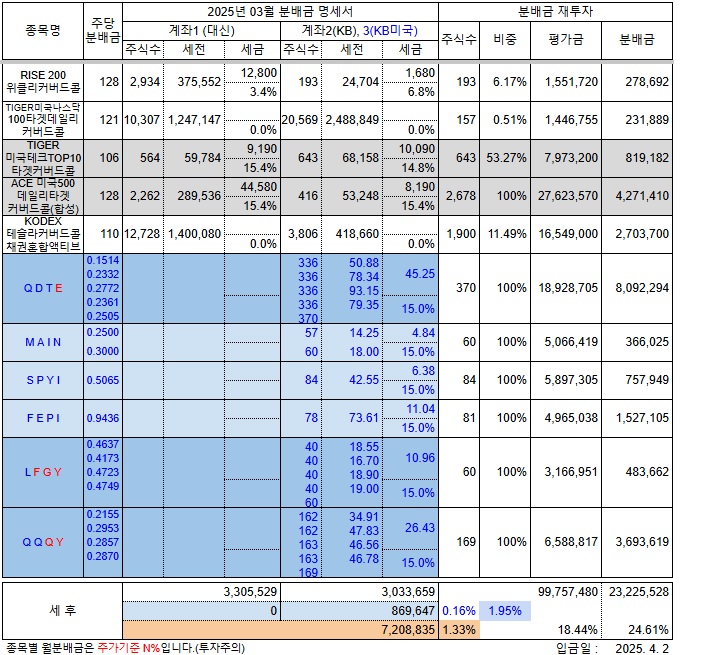The height and width of the screenshot is (655, 711).
Task: Click the 27,623,570 valuation cell
Action: 568,196
